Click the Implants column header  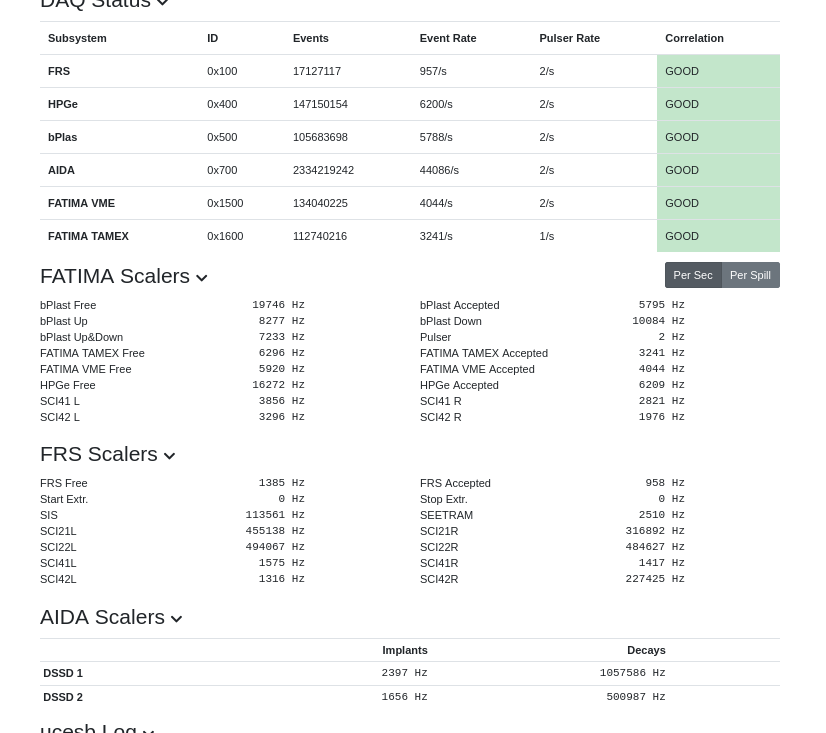pyautogui.click(x=405, y=650)
